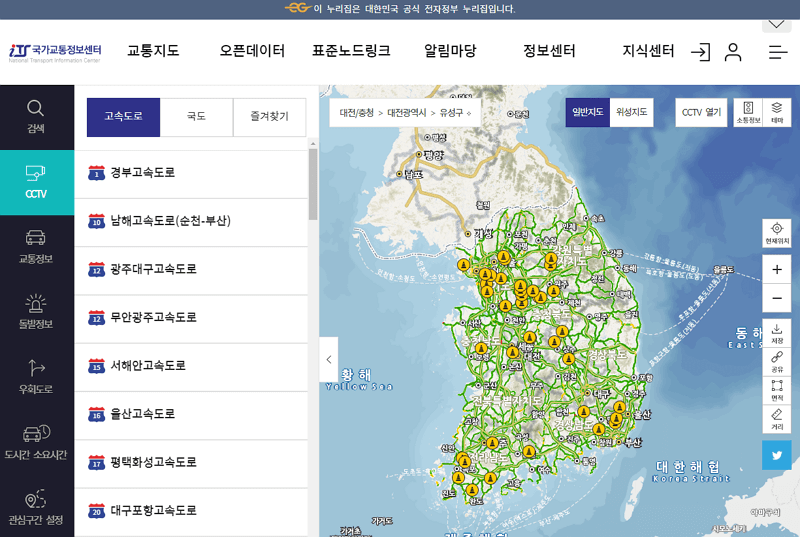The height and width of the screenshot is (537, 800).
Task: Open detour road (우회도로) sidebar item
Action: 36,378
